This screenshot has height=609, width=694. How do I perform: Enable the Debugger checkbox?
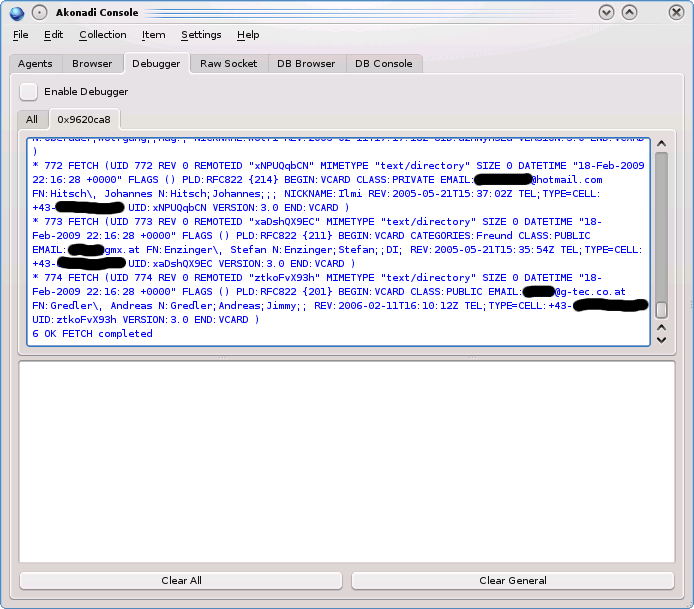click(29, 92)
